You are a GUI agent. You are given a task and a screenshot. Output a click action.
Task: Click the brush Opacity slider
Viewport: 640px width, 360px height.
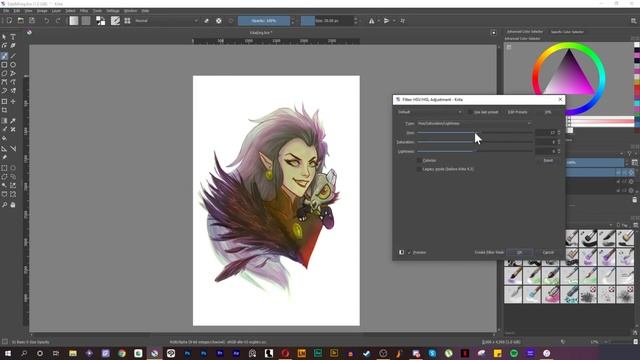(x=264, y=21)
